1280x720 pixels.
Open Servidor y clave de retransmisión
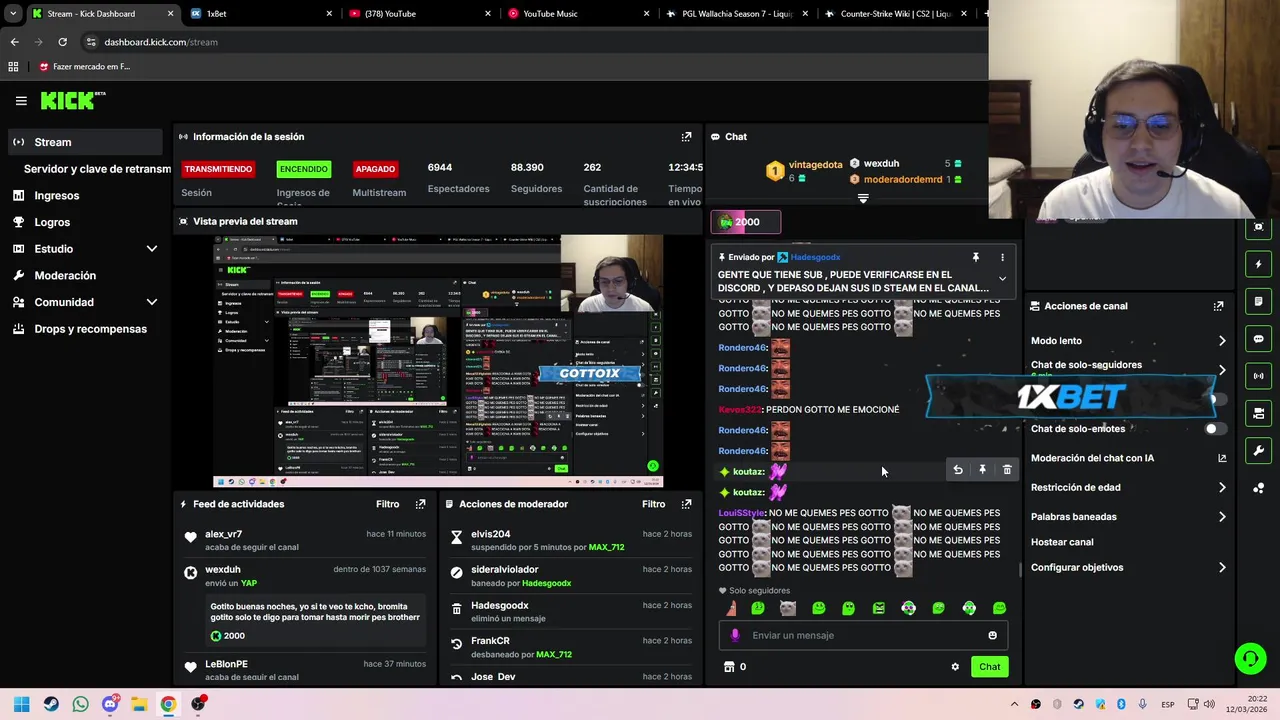coord(97,169)
